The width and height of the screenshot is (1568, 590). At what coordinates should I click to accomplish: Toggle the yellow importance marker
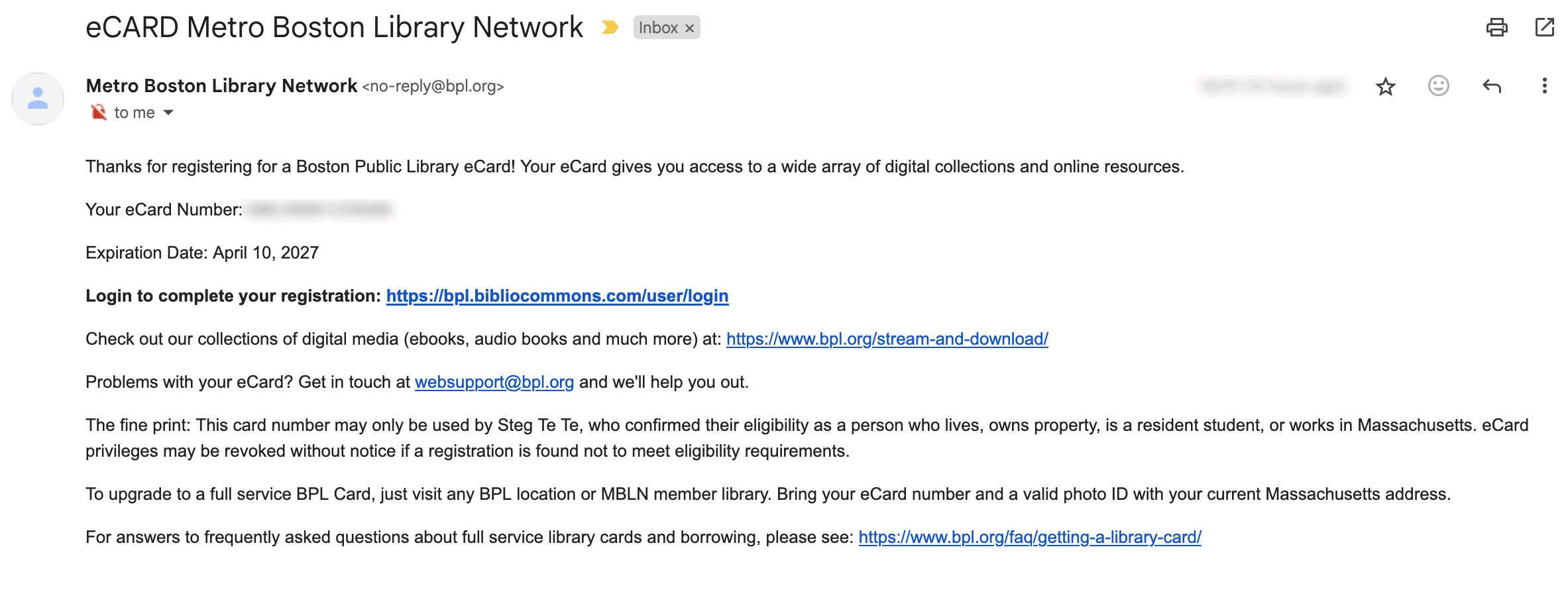610,27
